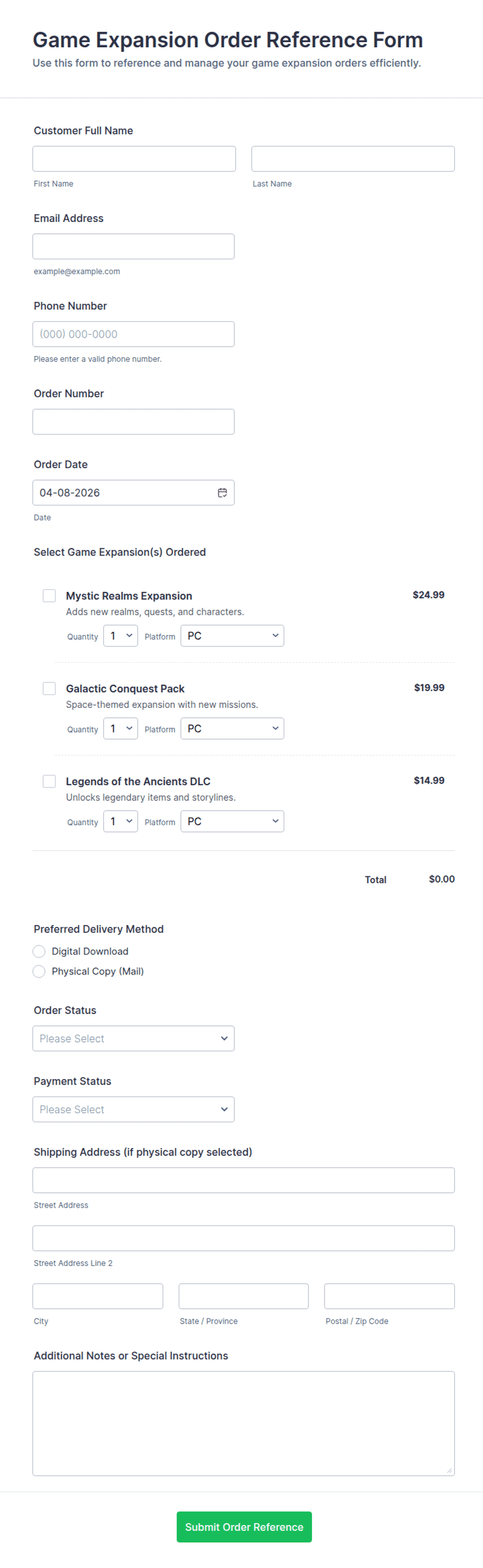
Task: Click the Order Number field
Action: coord(133,421)
